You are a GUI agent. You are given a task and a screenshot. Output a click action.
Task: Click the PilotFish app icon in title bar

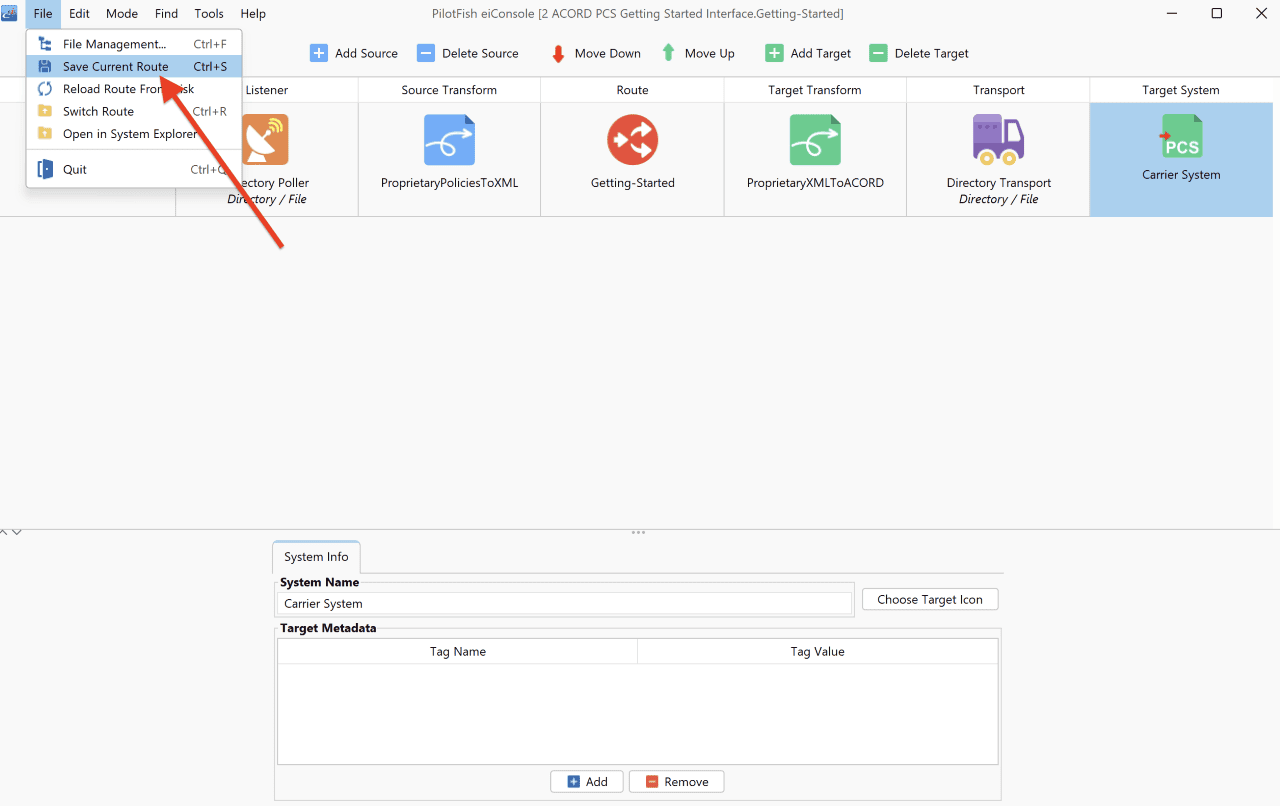click(x=10, y=13)
